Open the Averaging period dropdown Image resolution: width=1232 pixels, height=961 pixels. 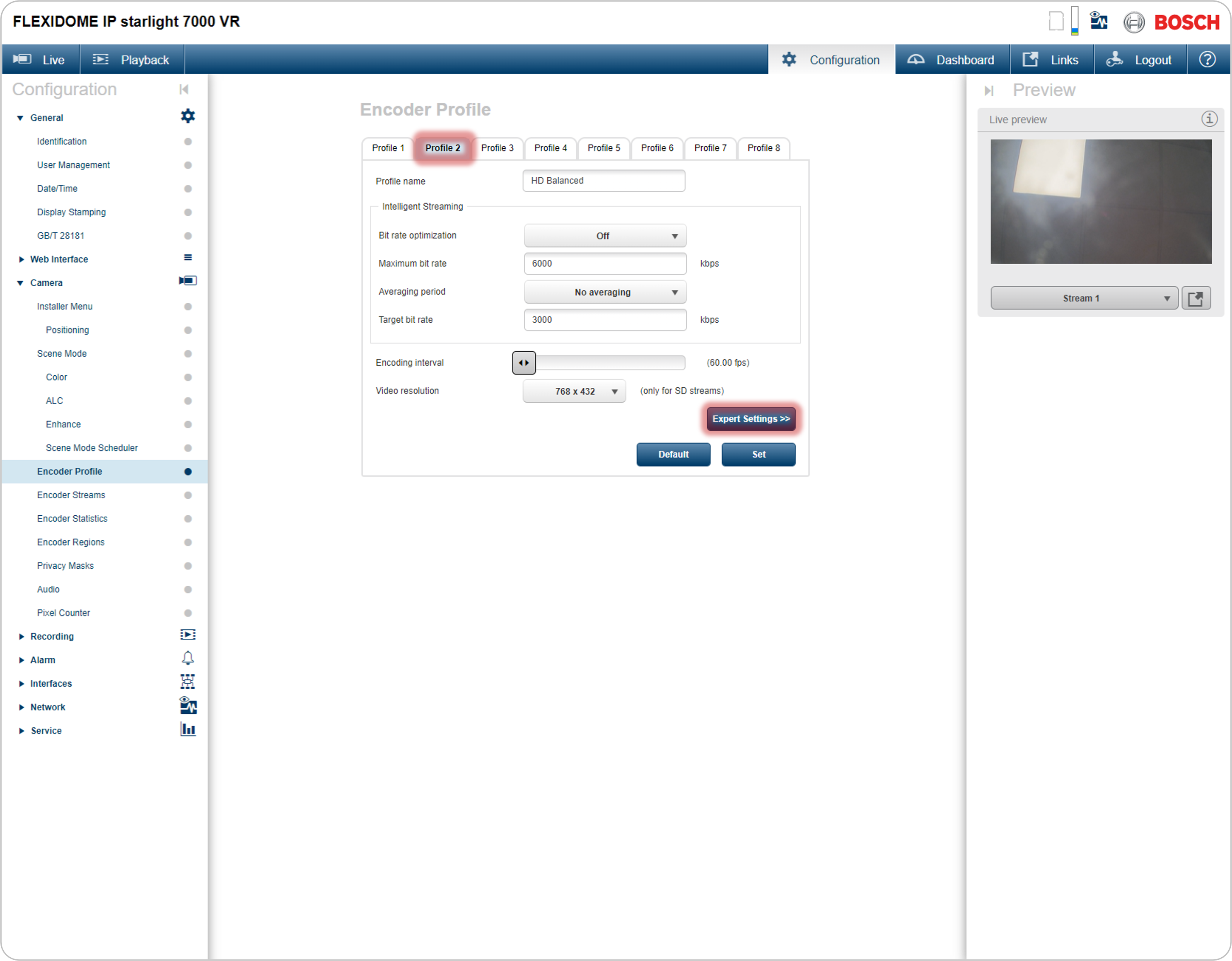pyautogui.click(x=605, y=293)
